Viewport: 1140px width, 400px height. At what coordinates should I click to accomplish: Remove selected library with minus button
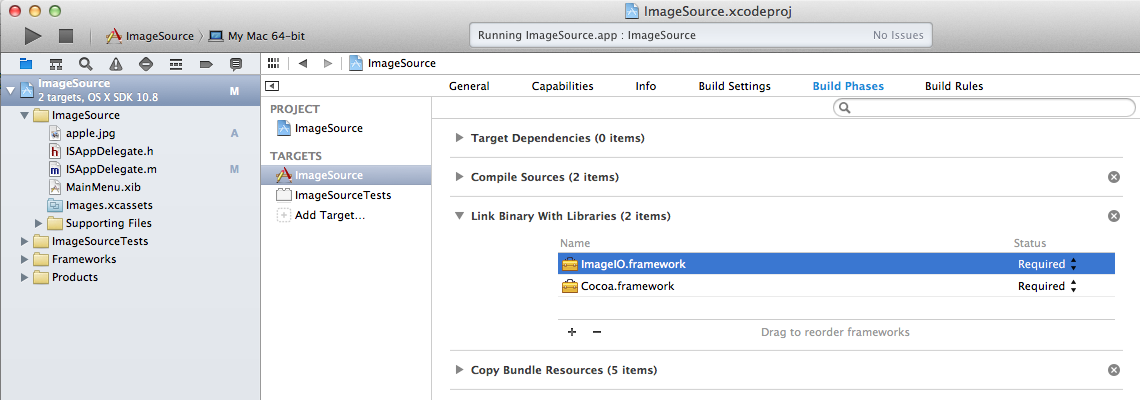[597, 332]
